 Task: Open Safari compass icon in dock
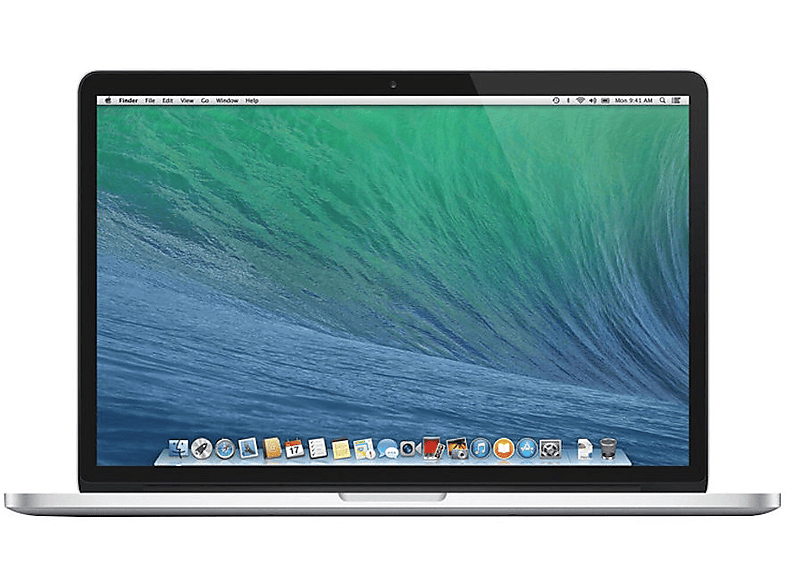click(225, 449)
